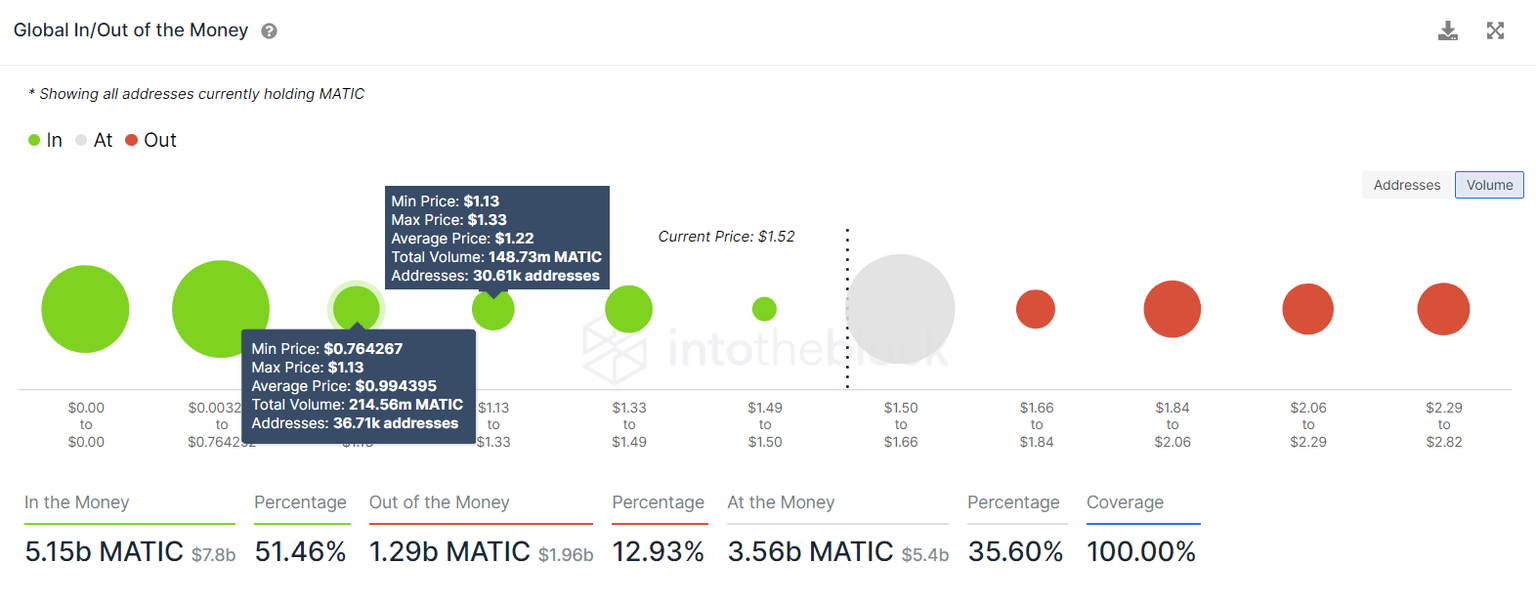Switch to the Volume view
This screenshot has width=1536, height=615.
coord(1489,185)
